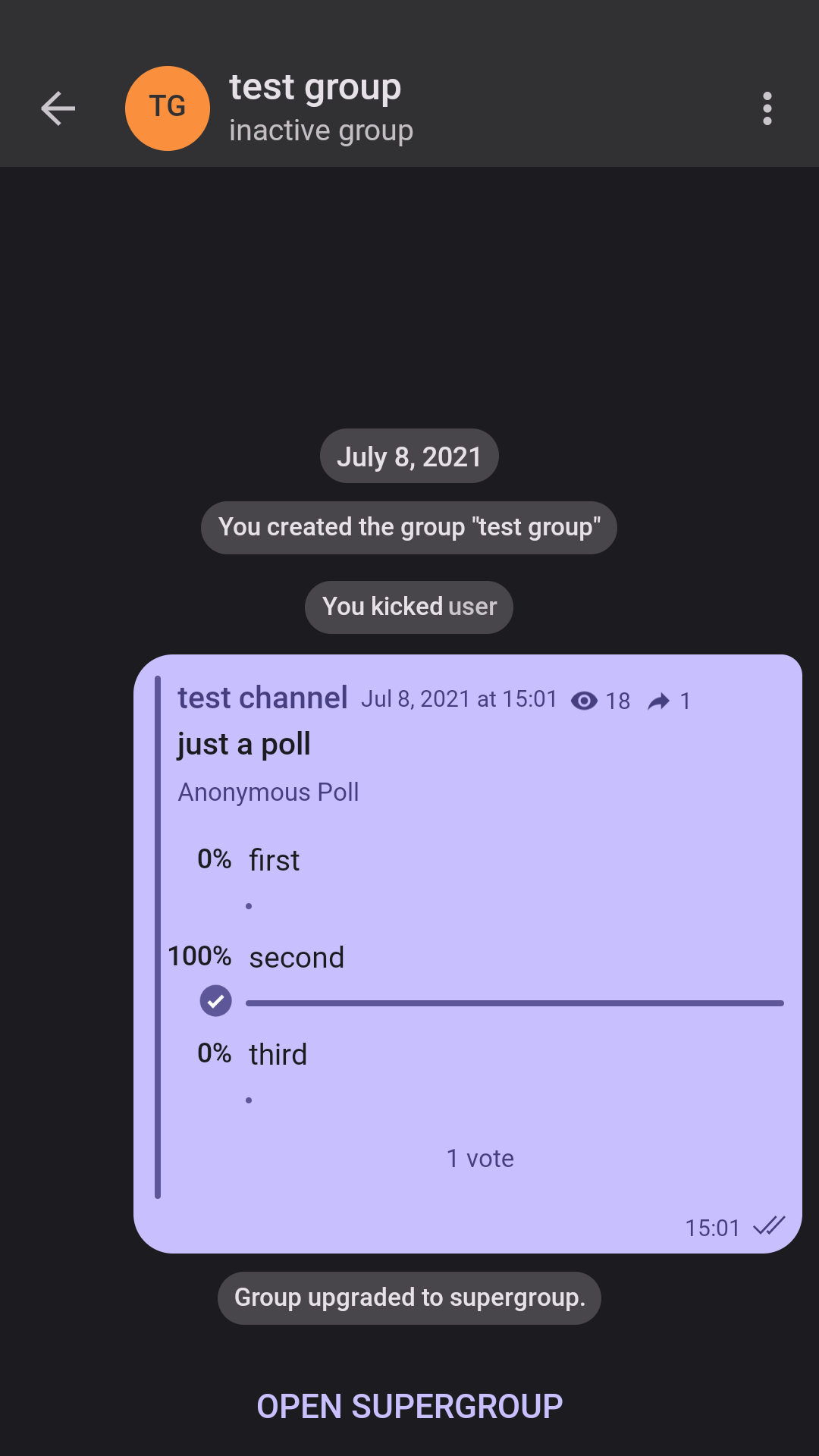Viewport: 819px width, 1456px height.
Task: Click the double checkmark delivery indicator
Action: click(768, 1227)
